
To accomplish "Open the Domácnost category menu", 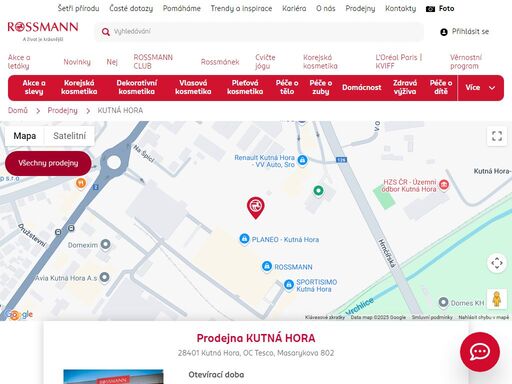I will click(x=361, y=88).
